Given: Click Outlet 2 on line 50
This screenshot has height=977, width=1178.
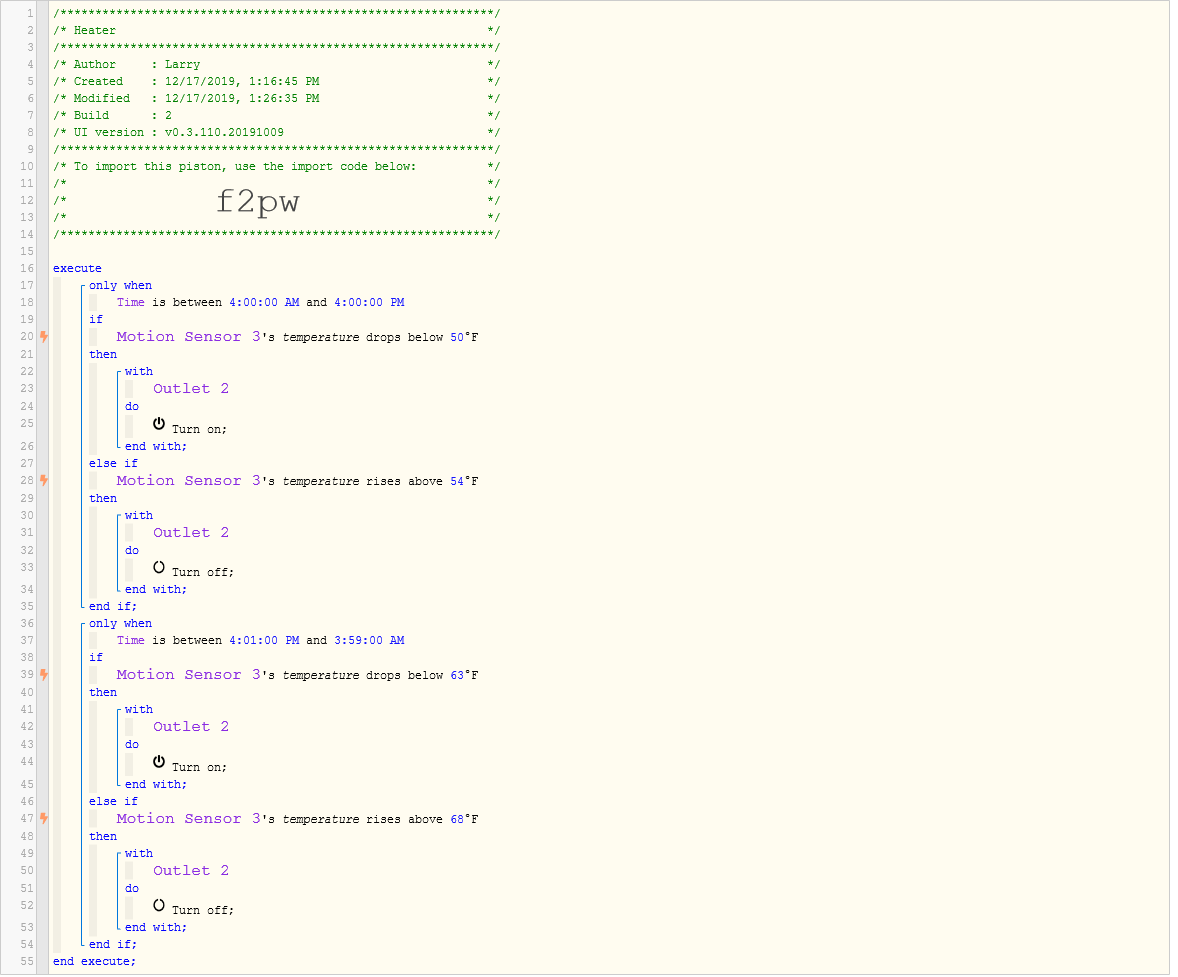Looking at the screenshot, I should tap(191, 870).
